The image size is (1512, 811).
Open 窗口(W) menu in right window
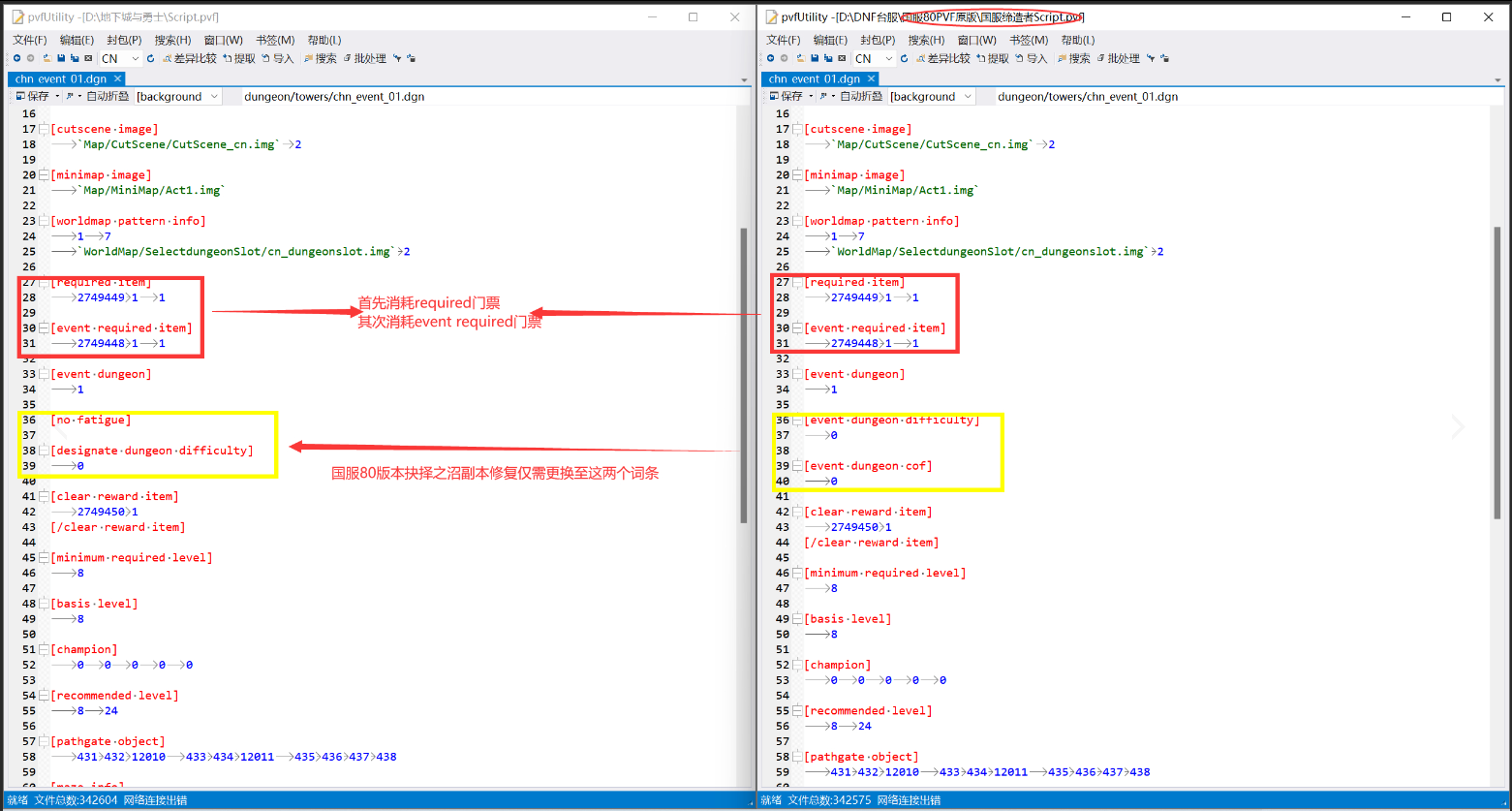976,40
